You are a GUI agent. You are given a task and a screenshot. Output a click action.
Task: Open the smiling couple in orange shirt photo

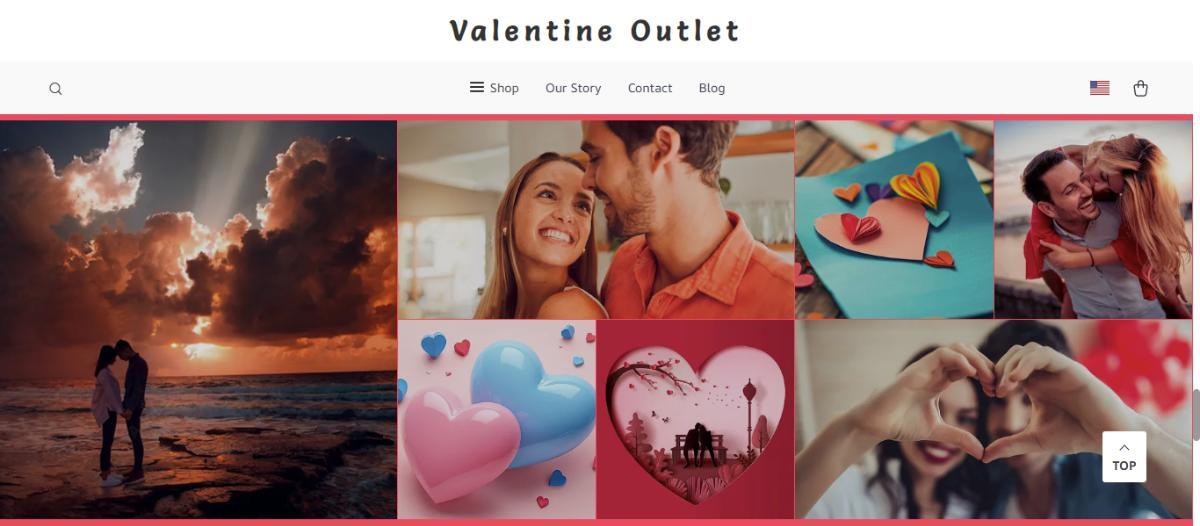596,220
